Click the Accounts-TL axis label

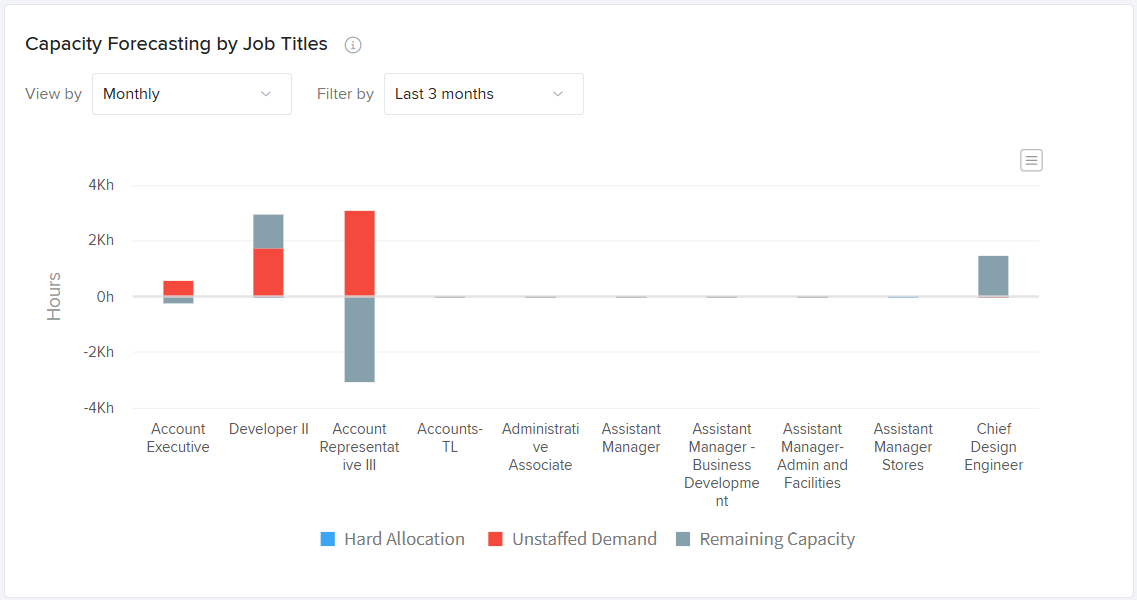[x=450, y=438]
